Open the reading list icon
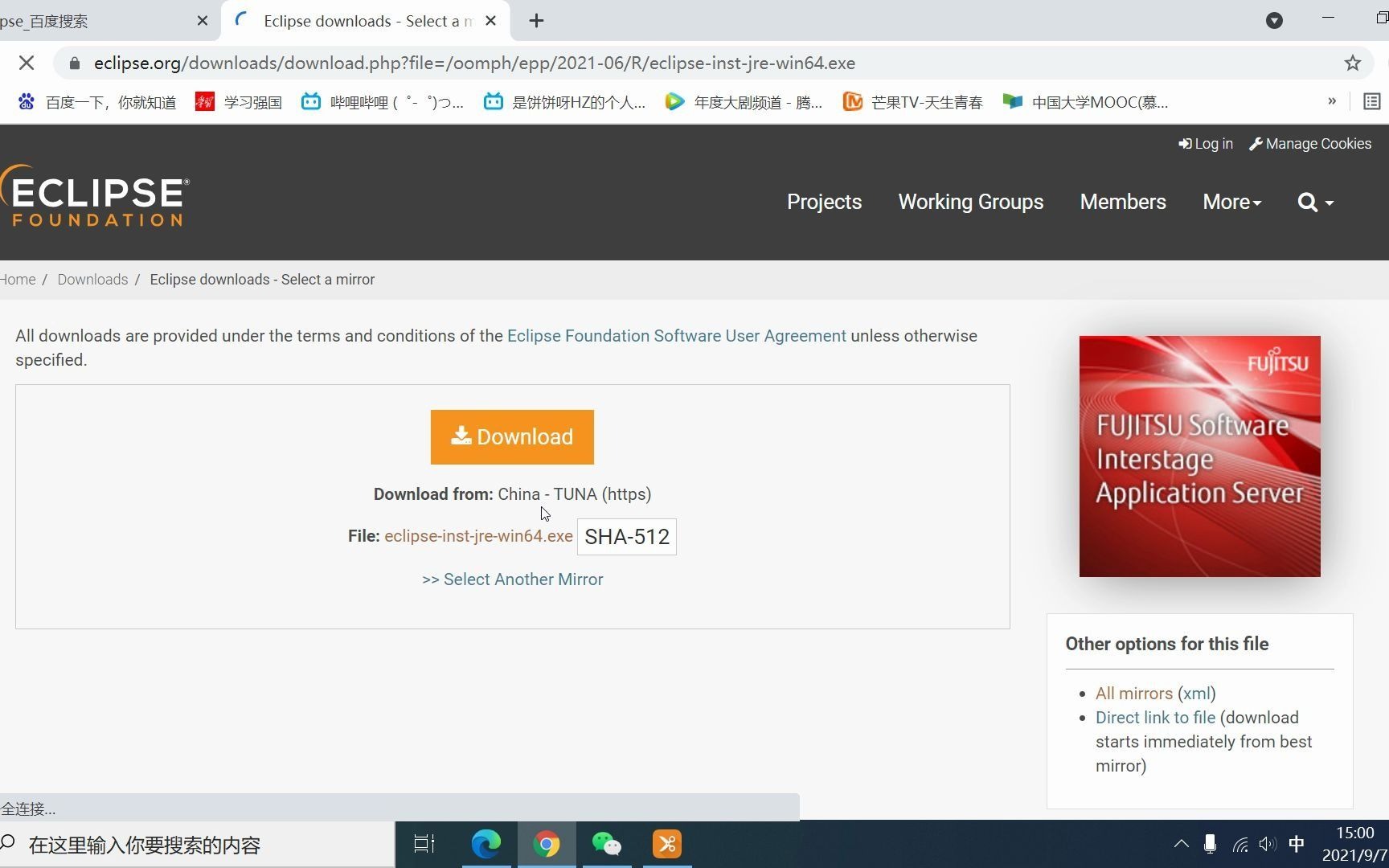 click(1371, 101)
